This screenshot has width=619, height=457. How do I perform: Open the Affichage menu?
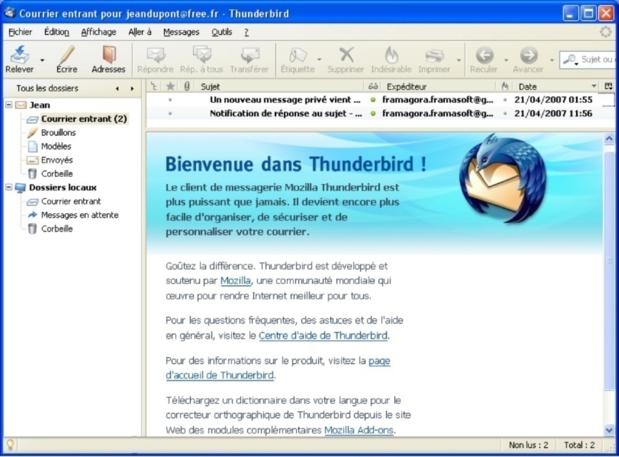[98, 32]
